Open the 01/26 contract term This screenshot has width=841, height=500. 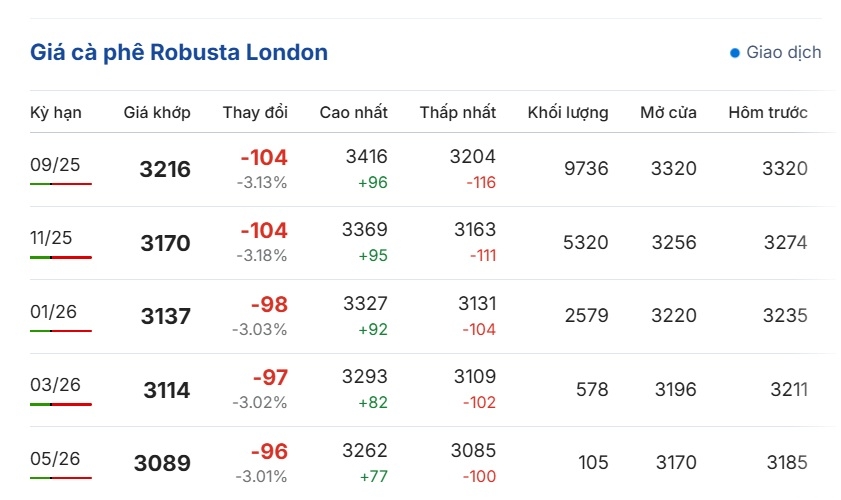click(x=53, y=312)
